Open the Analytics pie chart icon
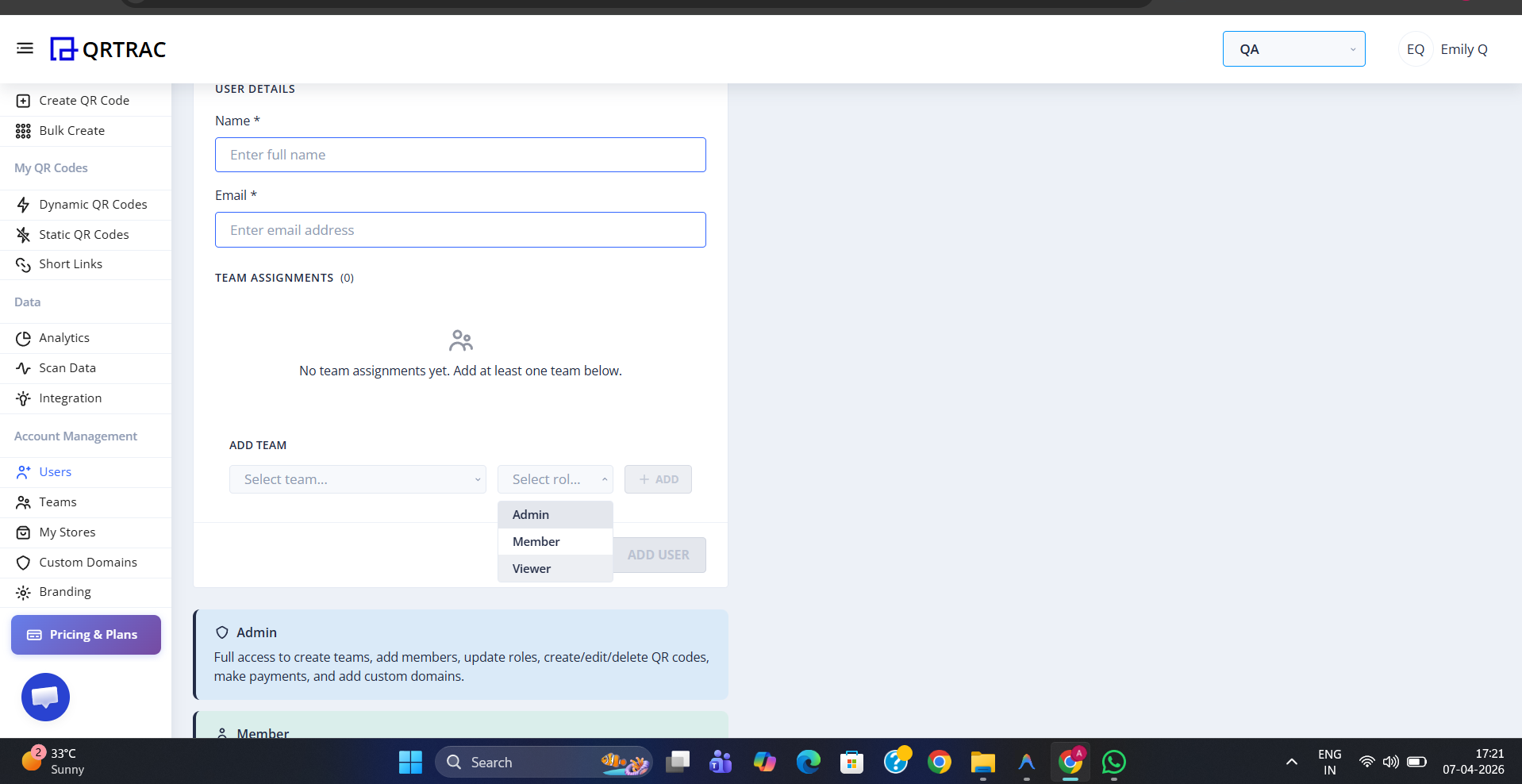 point(23,337)
